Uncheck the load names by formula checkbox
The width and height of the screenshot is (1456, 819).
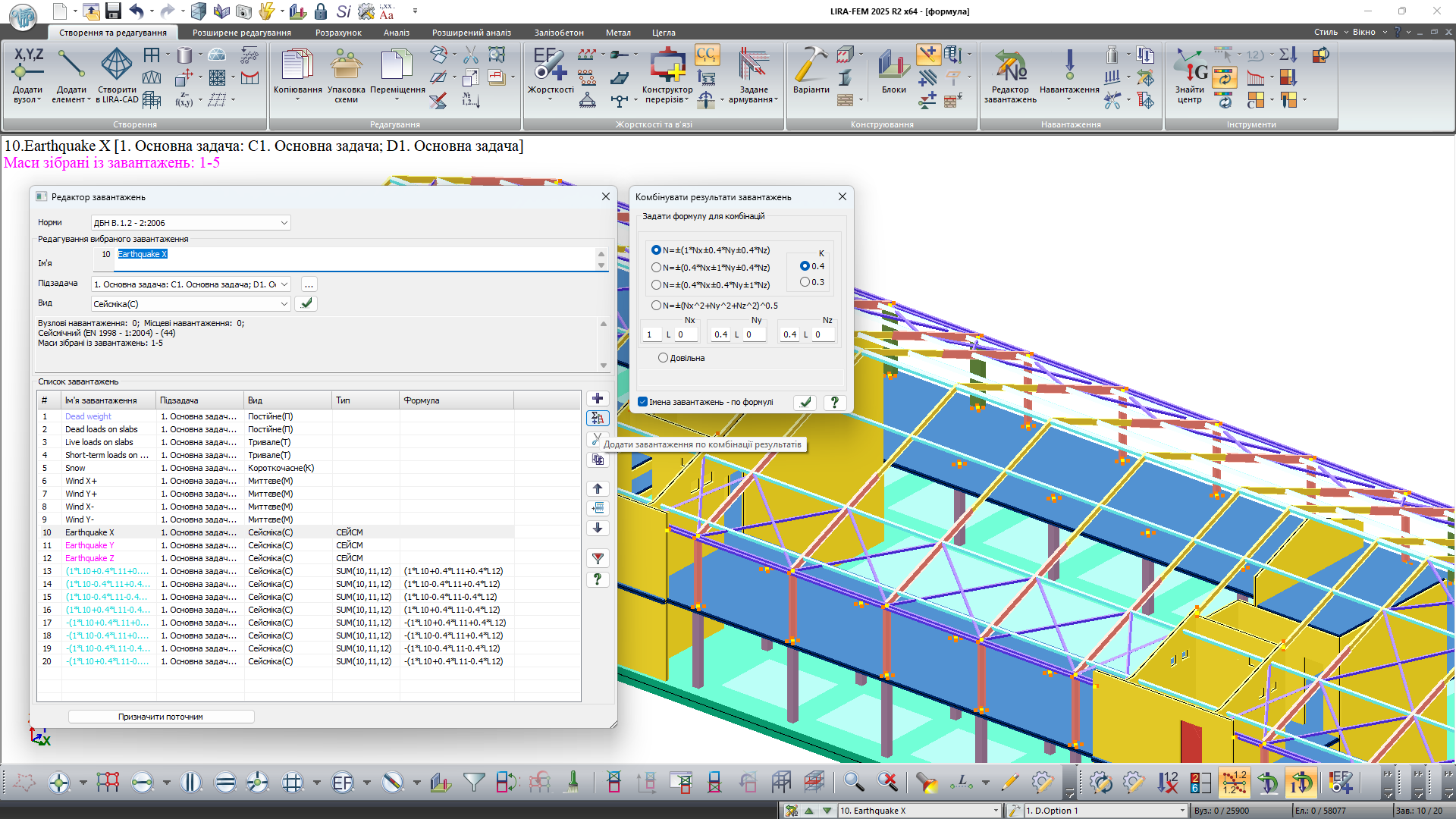point(643,403)
